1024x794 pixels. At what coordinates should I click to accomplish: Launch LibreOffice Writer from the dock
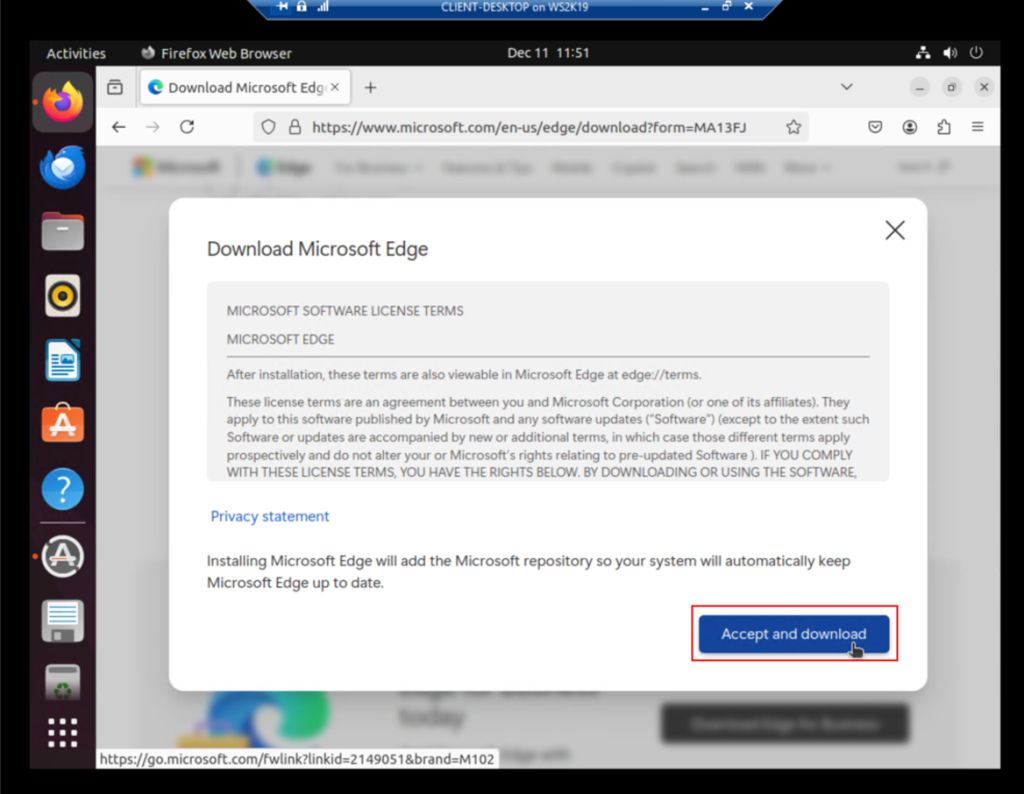(x=63, y=360)
